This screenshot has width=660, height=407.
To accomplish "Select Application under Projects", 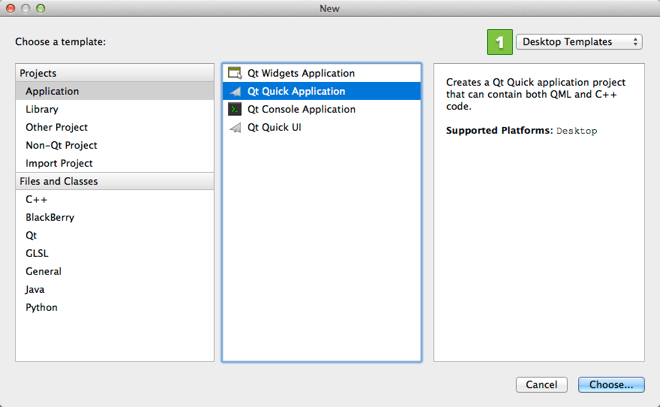I will tap(52, 91).
